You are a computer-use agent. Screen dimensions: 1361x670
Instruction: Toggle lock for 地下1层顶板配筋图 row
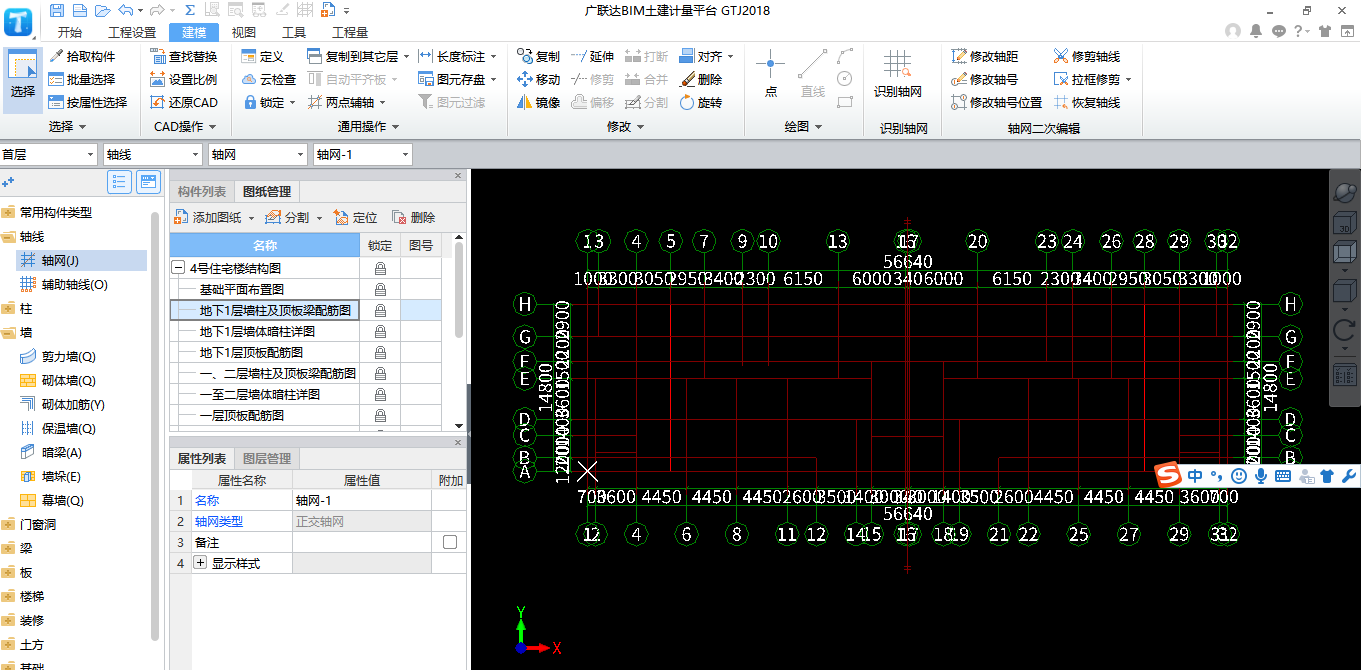[380, 353]
